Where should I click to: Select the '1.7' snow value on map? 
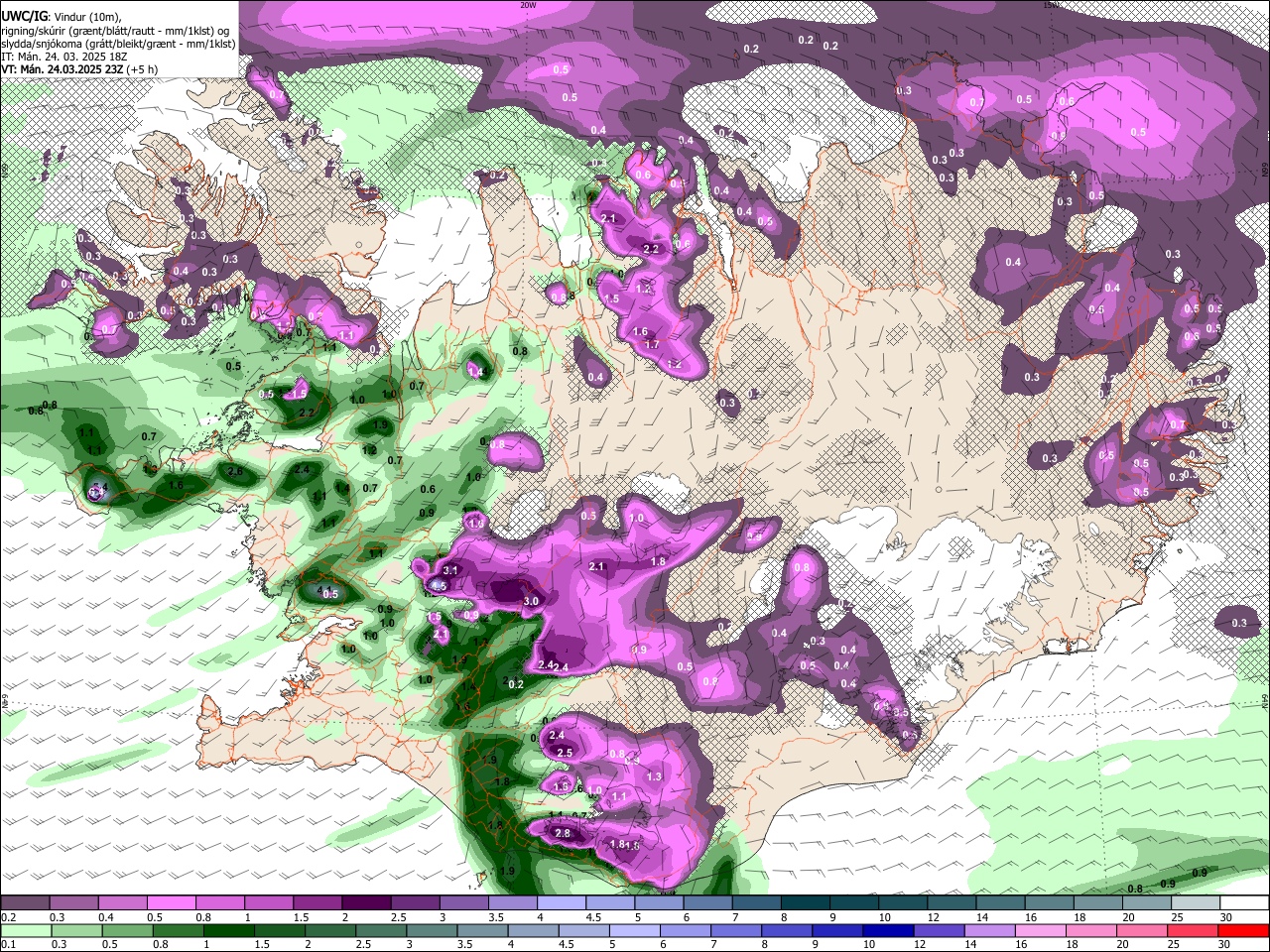coord(652,345)
